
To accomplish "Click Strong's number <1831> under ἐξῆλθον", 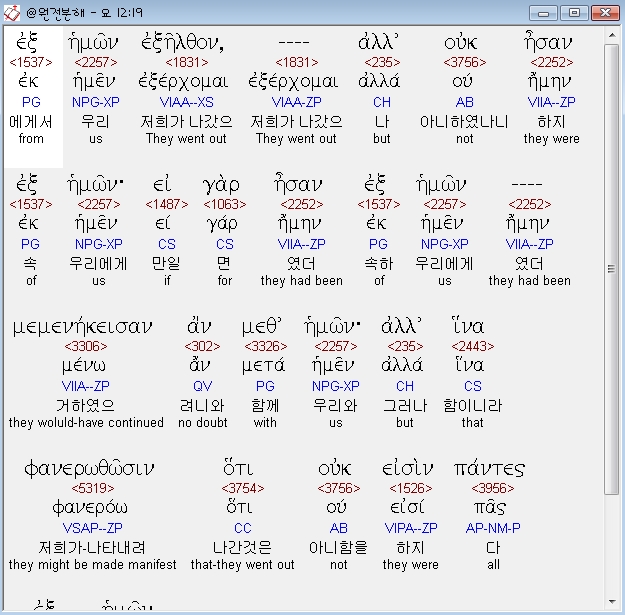I will tap(187, 62).
